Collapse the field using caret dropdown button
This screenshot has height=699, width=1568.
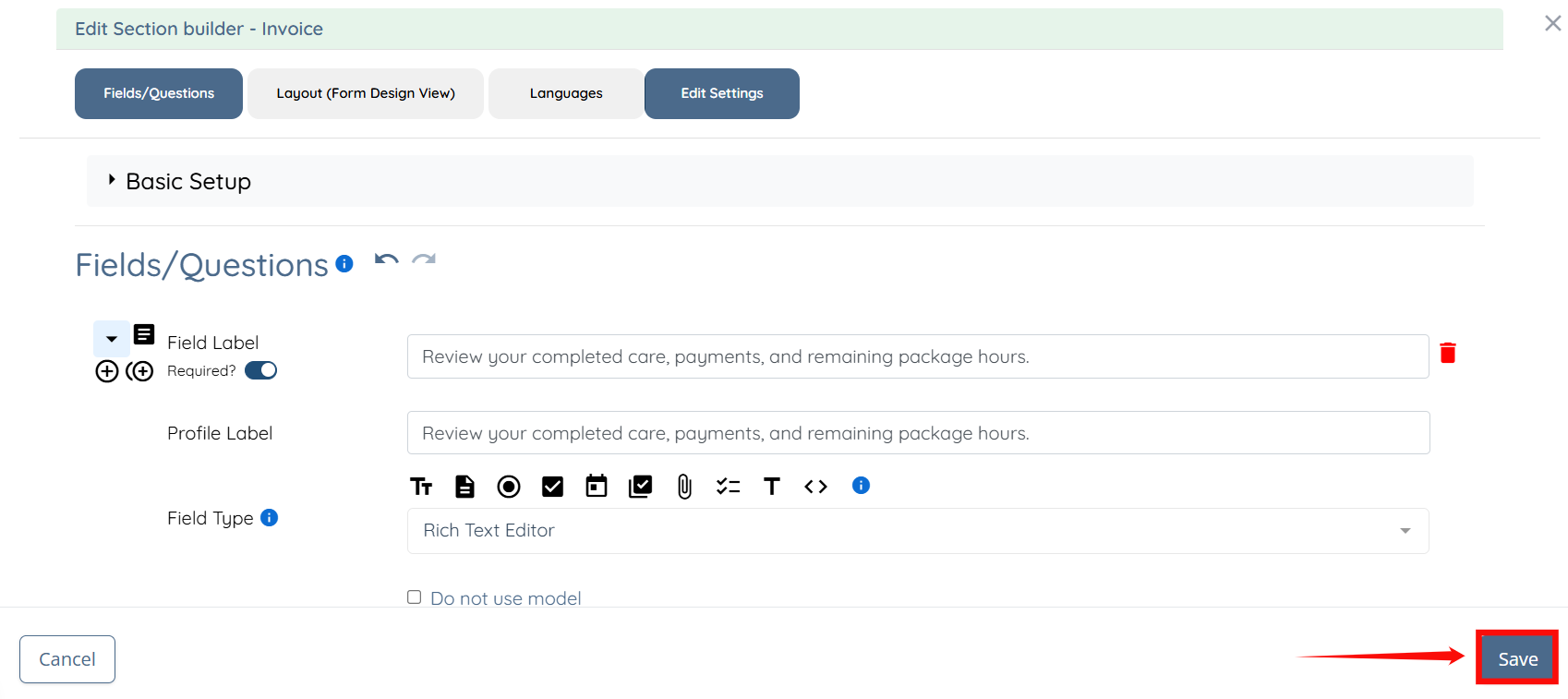coord(112,339)
